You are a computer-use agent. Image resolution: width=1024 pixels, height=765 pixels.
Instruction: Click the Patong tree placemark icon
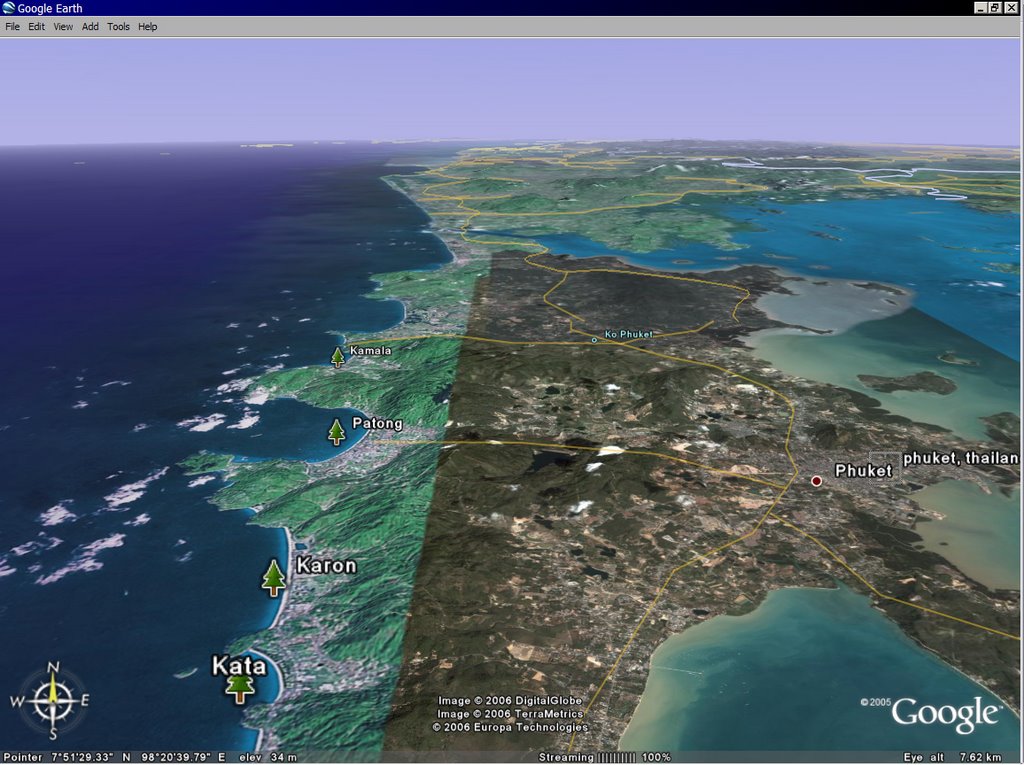336,432
